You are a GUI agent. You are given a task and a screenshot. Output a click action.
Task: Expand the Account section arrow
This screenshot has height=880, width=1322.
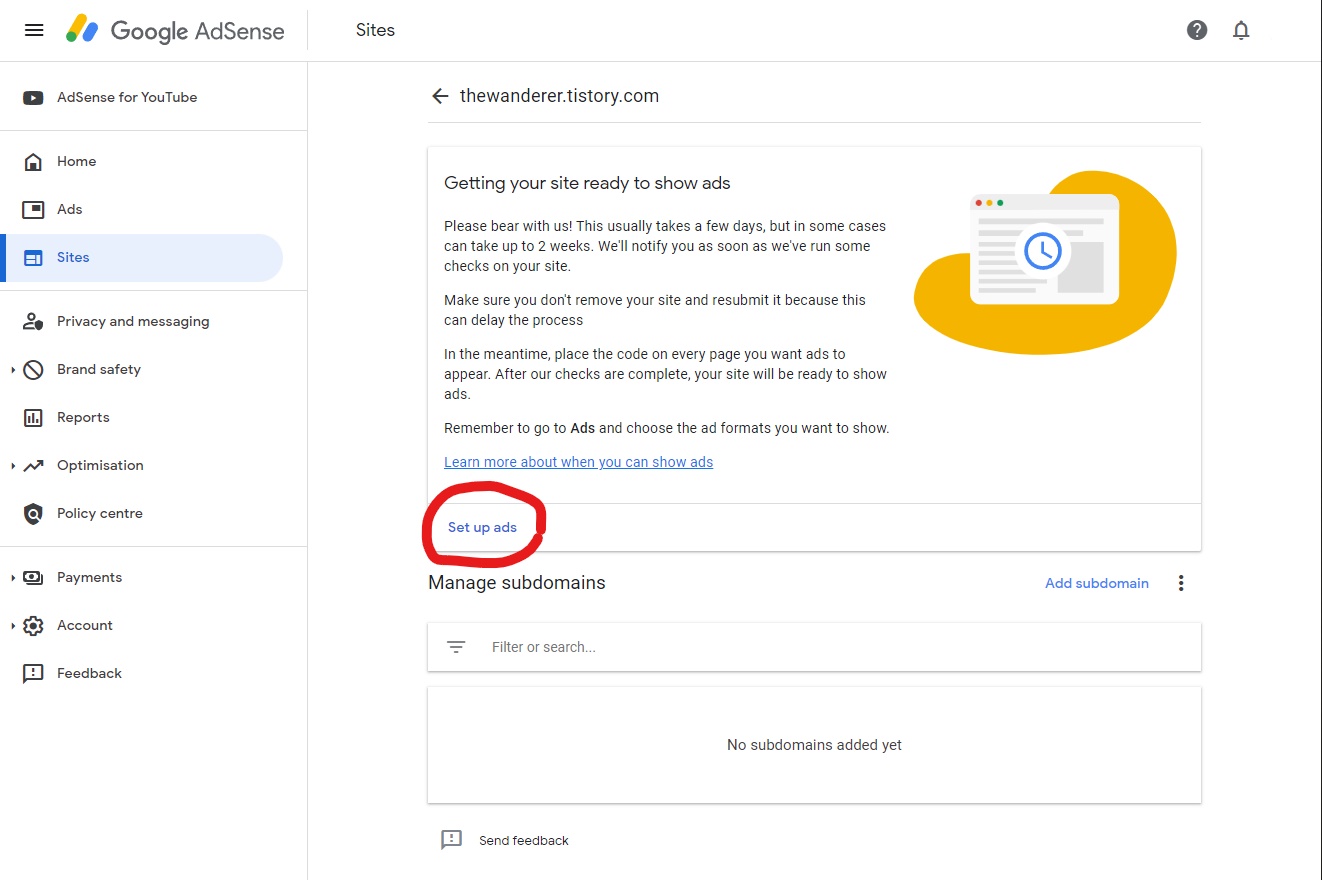coord(13,625)
